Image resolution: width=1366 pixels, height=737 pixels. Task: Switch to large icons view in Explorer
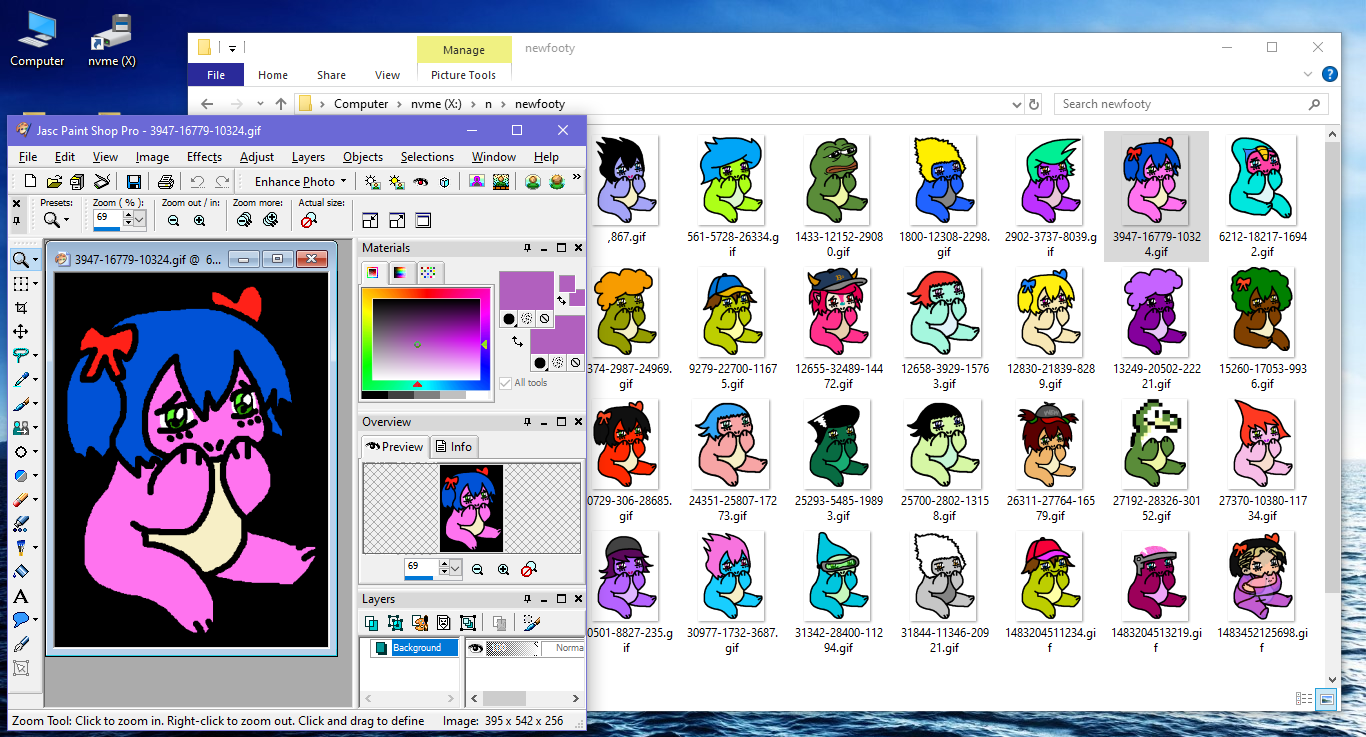[x=1326, y=698]
